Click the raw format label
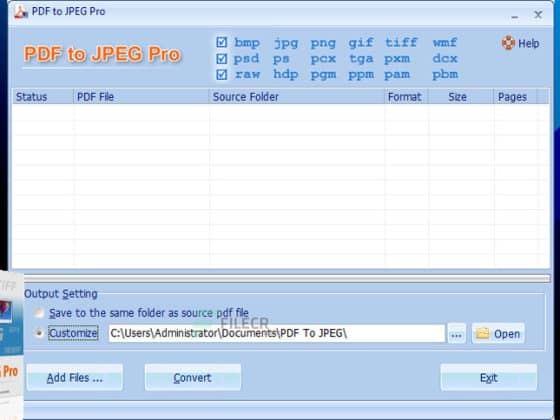The height and width of the screenshot is (420, 560). (x=248, y=75)
